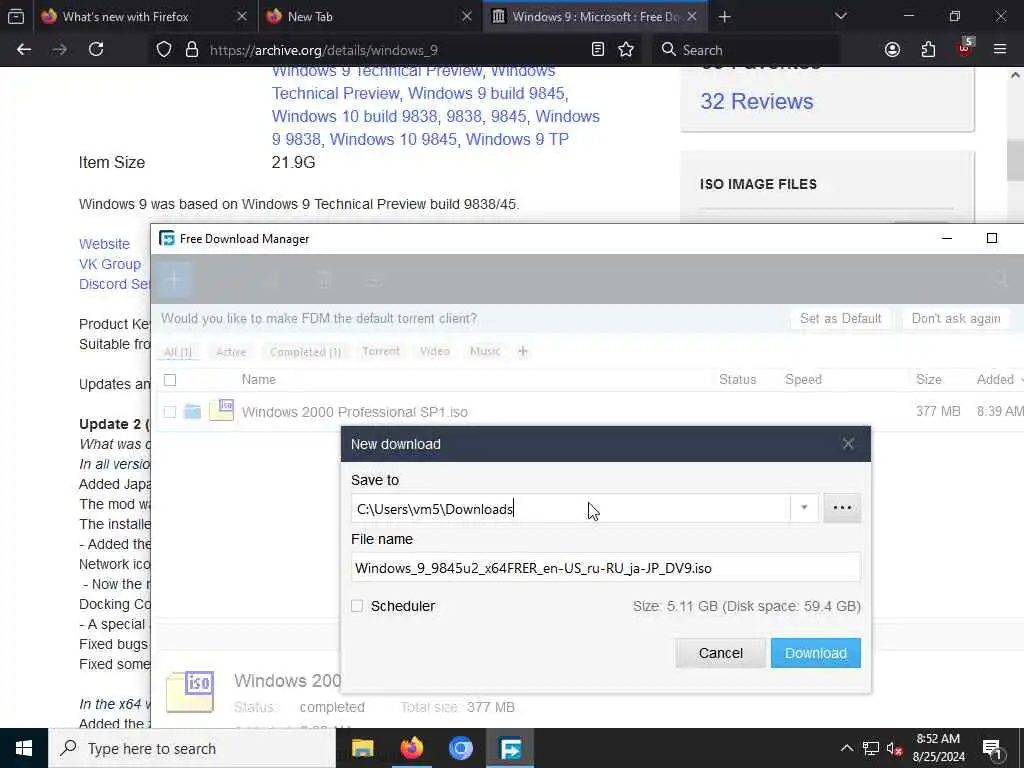
Task: Open the list all tabs chevron
Action: click(840, 16)
